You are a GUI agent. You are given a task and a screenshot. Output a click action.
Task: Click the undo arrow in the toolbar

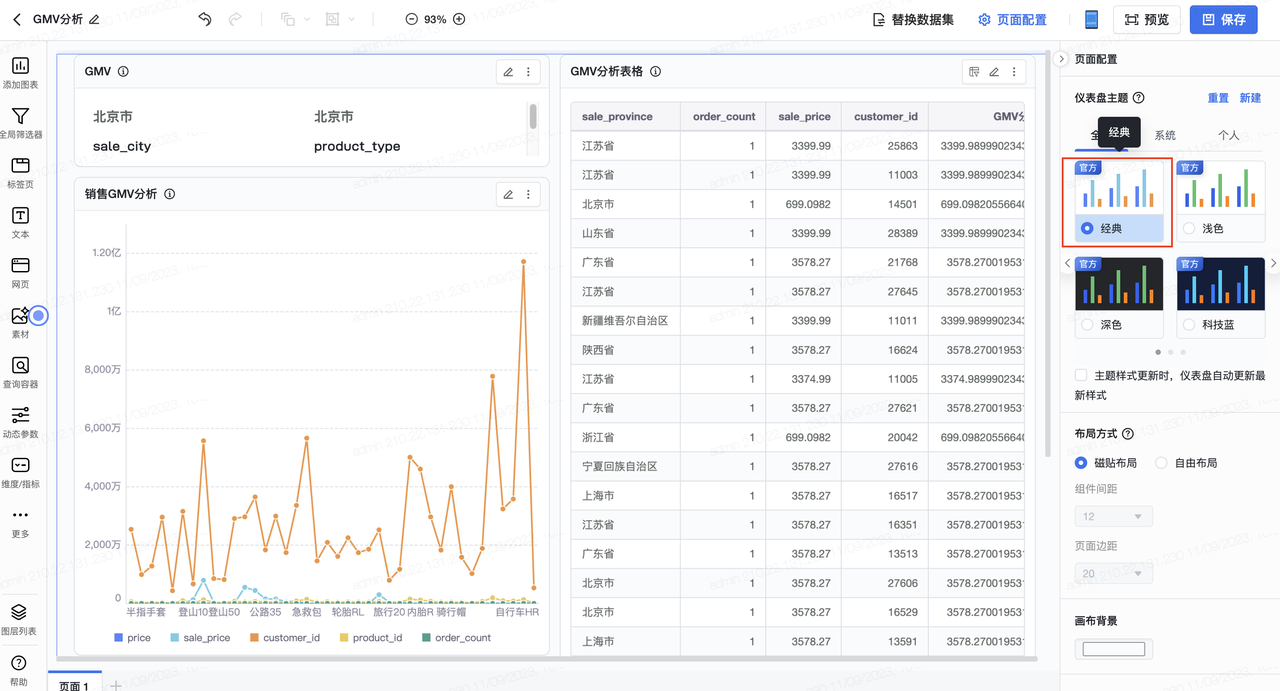pos(205,19)
